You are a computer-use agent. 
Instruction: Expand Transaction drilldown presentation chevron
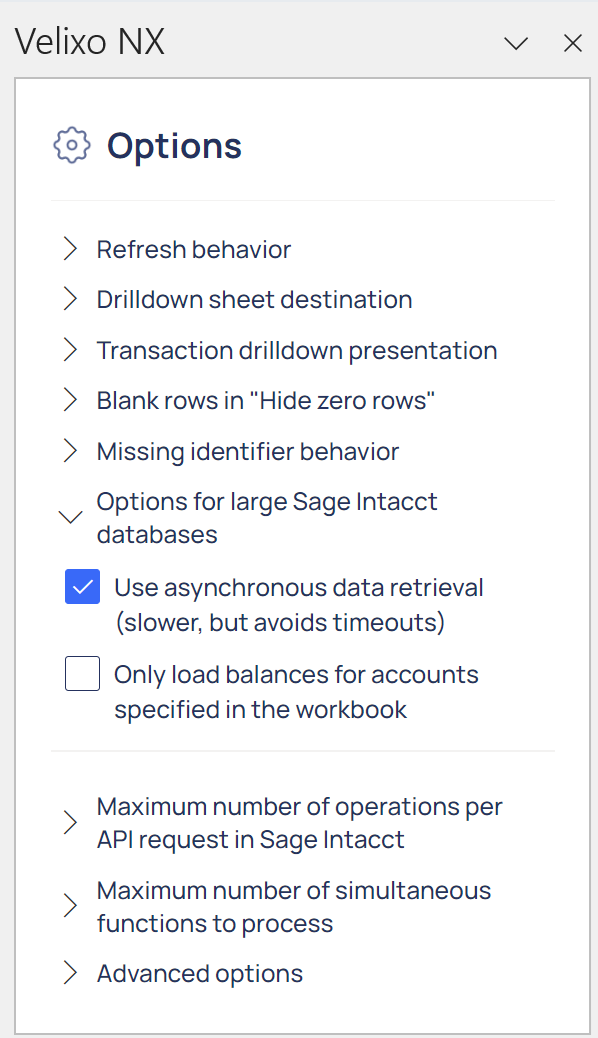click(x=70, y=350)
